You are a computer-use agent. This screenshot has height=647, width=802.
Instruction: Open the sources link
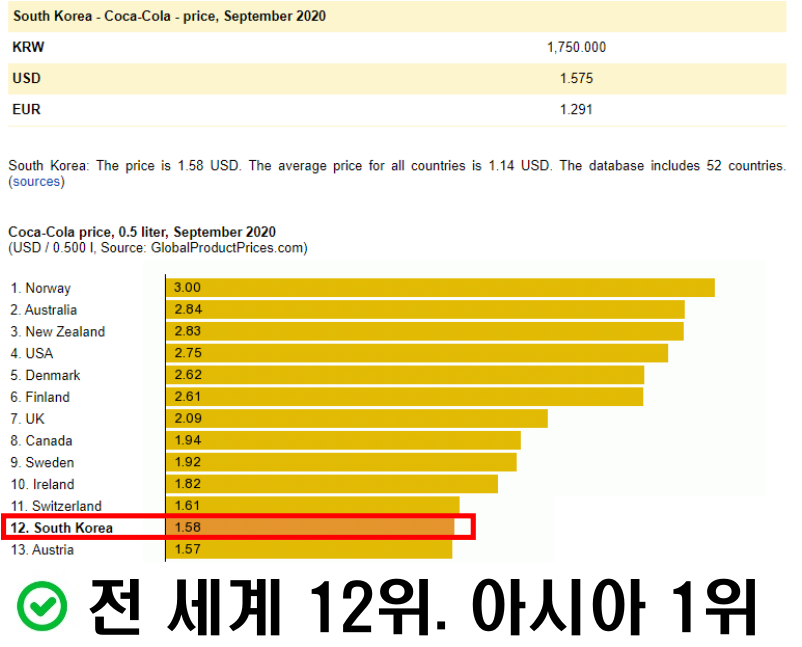[x=36, y=182]
